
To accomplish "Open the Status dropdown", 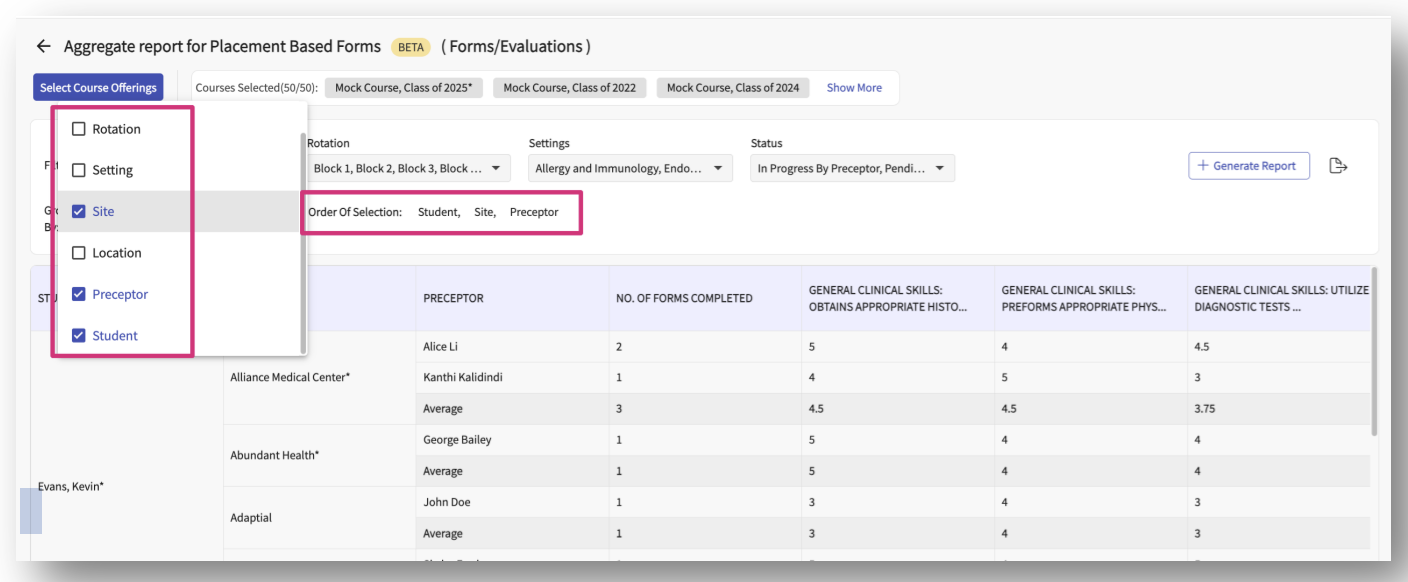I will [852, 169].
